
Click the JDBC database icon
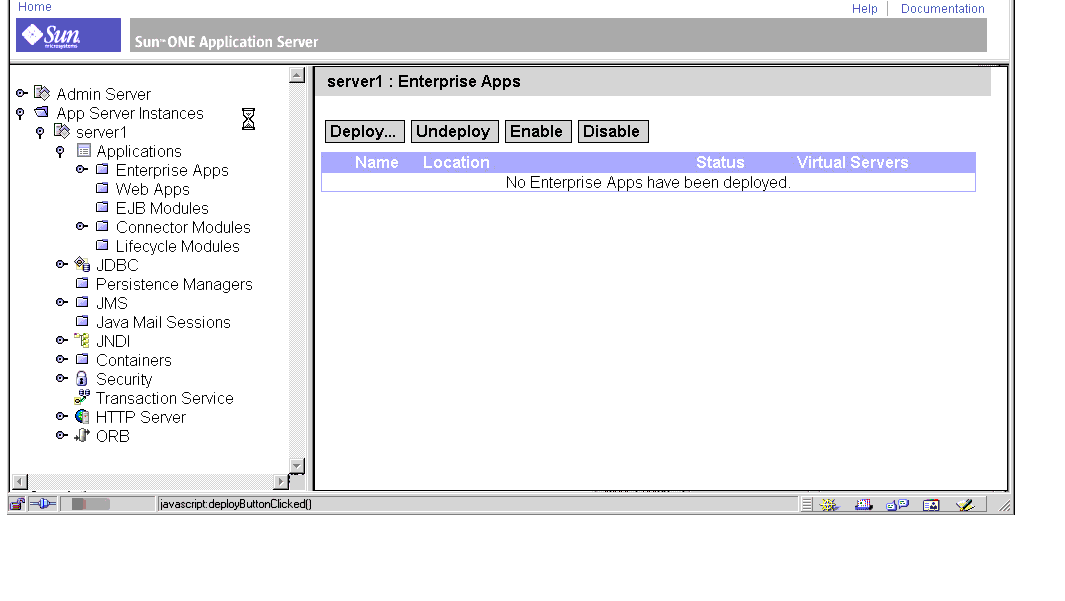tap(82, 264)
